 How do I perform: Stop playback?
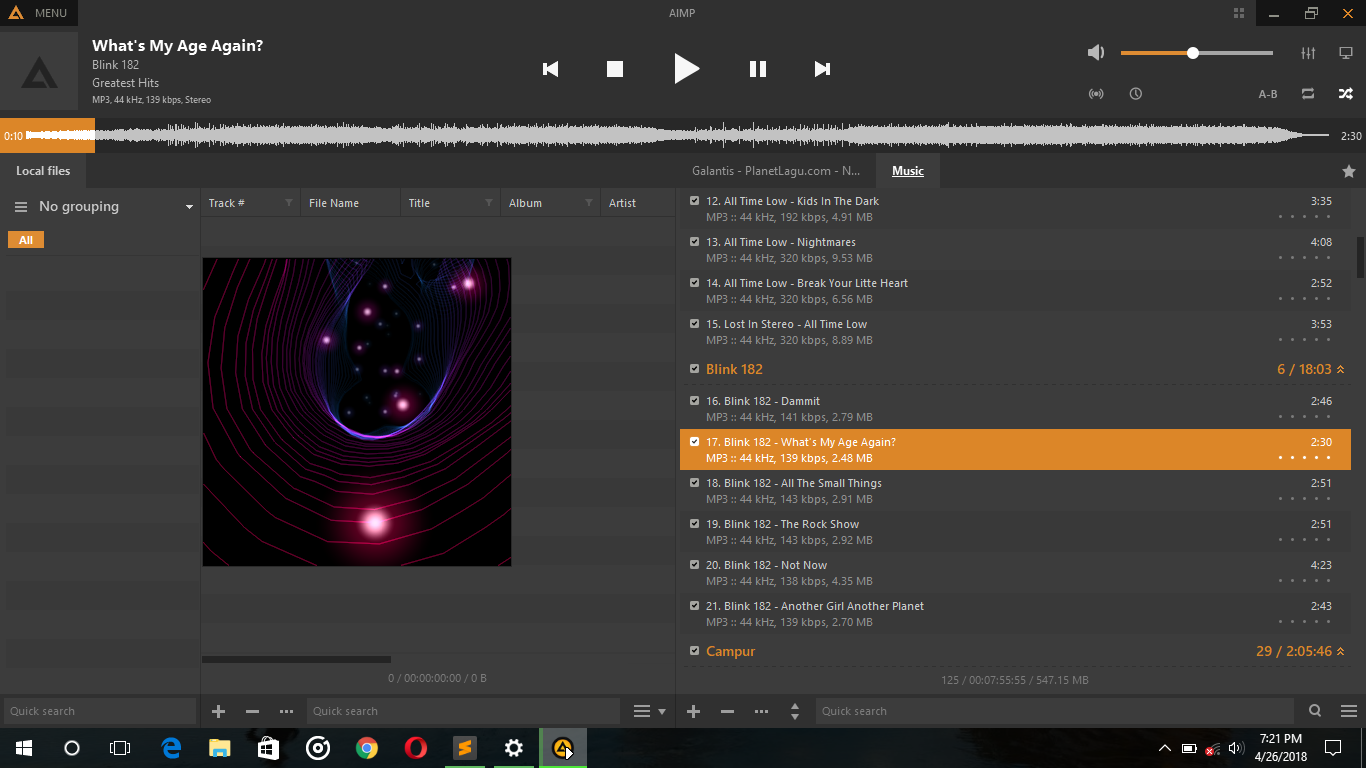click(615, 69)
